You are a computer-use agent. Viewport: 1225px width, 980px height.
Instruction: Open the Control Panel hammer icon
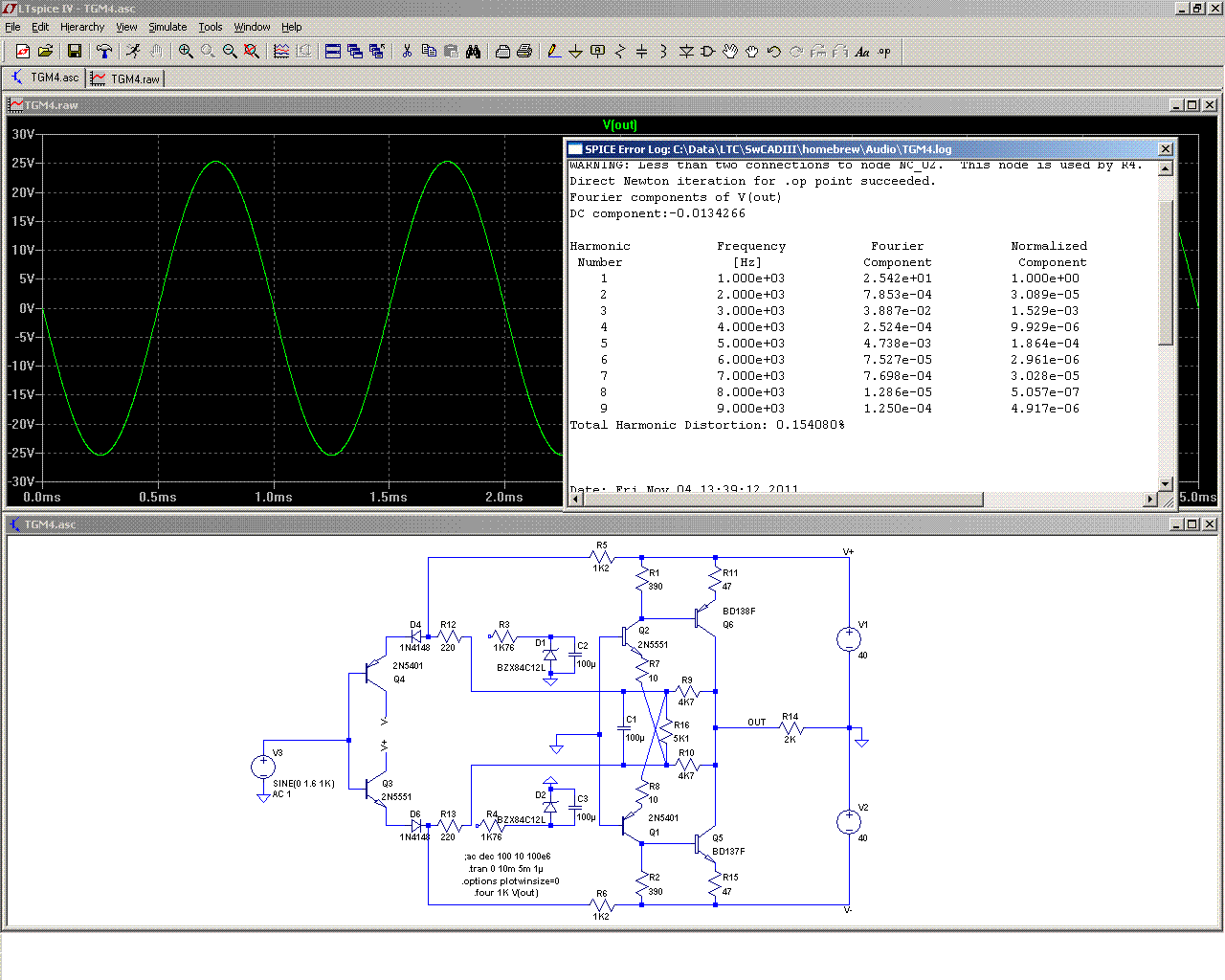(x=104, y=52)
